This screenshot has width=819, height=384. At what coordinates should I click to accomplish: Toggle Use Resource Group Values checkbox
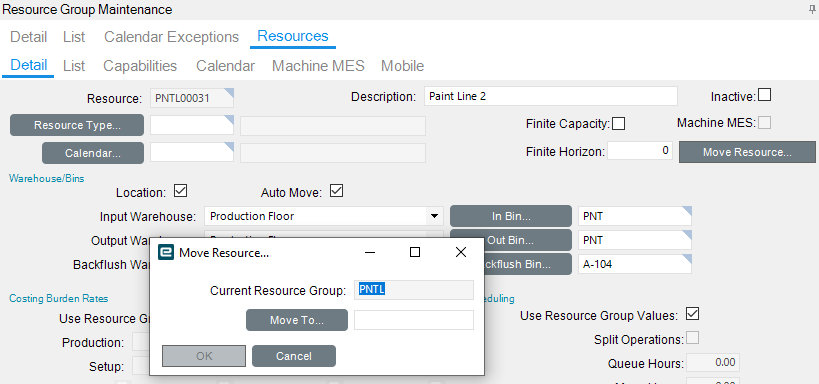tap(693, 314)
